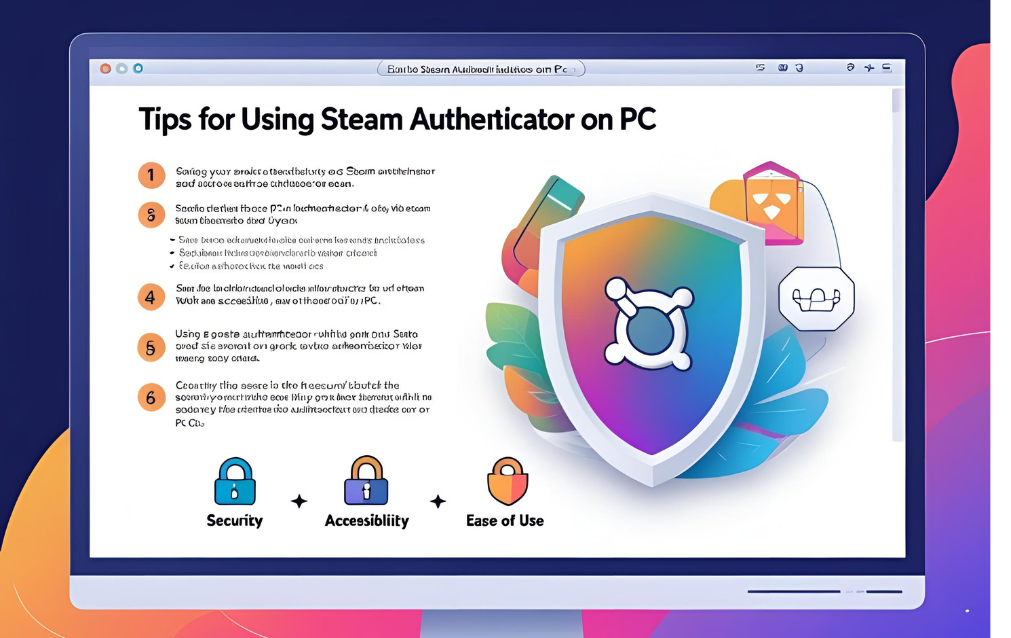The image size is (1011, 638).
Task: Click the vertical scrollbar of the window
Action: click(896, 264)
